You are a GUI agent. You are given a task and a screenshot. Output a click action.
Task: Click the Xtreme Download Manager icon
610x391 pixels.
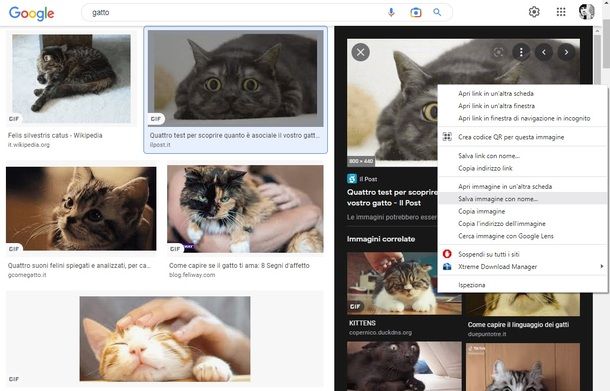tap(447, 267)
